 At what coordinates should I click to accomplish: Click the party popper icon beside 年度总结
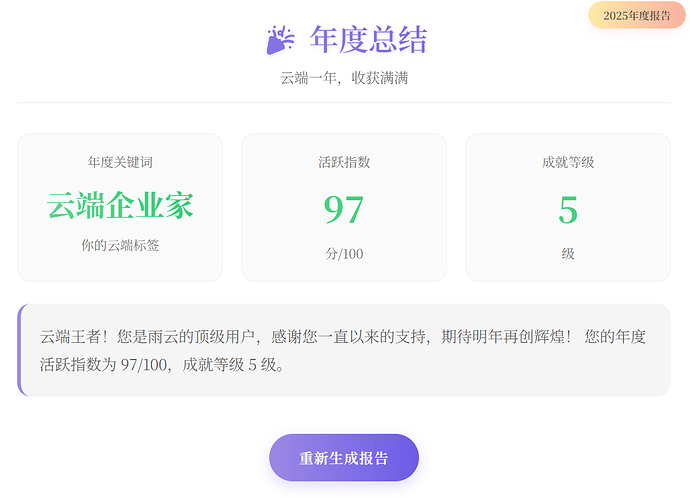click(280, 41)
